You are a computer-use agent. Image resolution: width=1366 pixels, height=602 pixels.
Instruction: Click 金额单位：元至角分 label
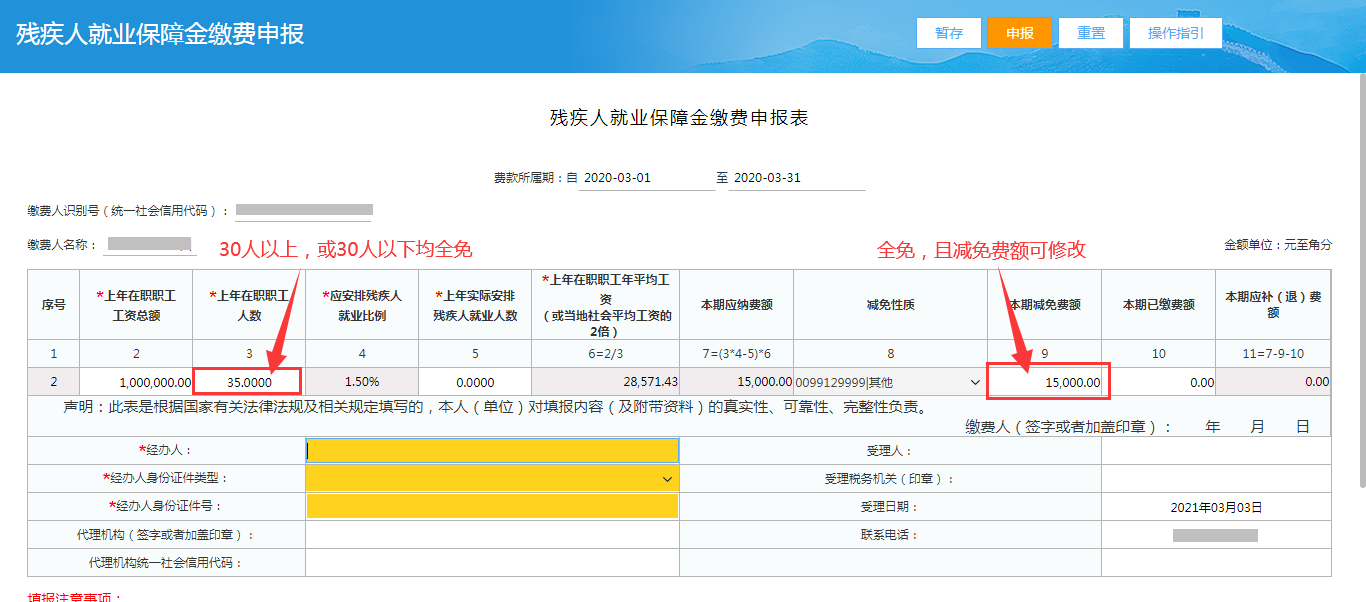1278,245
